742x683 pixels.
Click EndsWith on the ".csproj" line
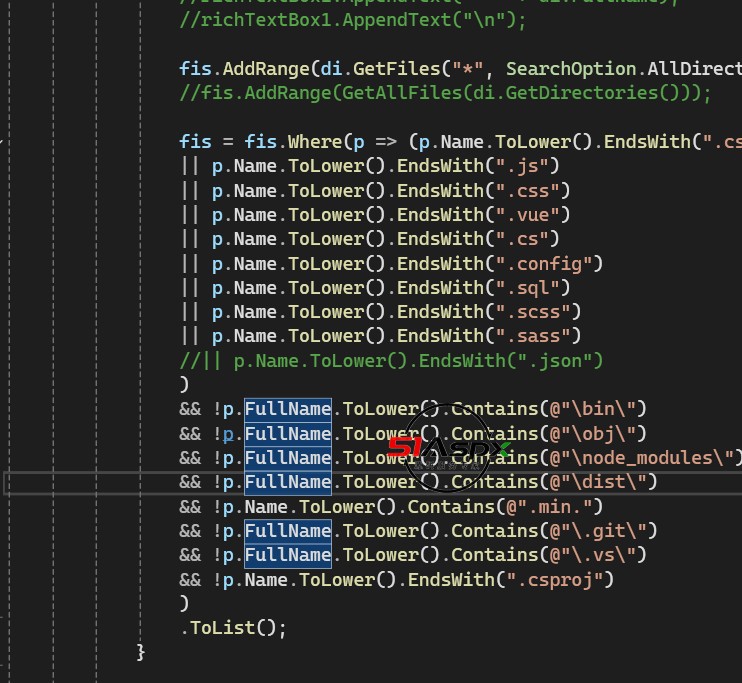coord(451,580)
